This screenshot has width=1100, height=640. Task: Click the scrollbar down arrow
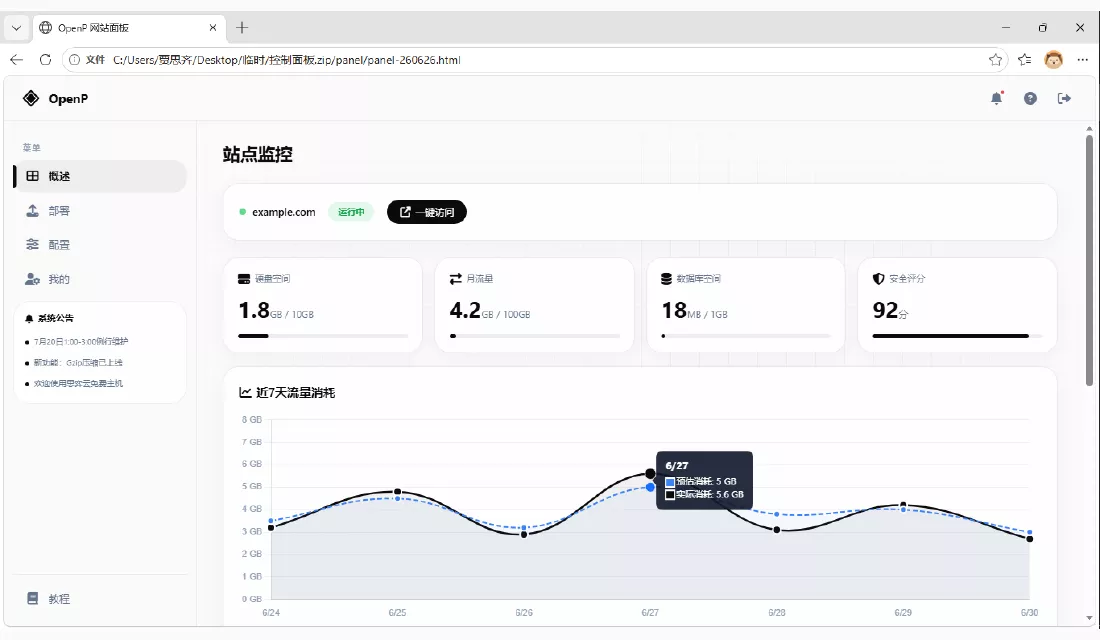1089,618
